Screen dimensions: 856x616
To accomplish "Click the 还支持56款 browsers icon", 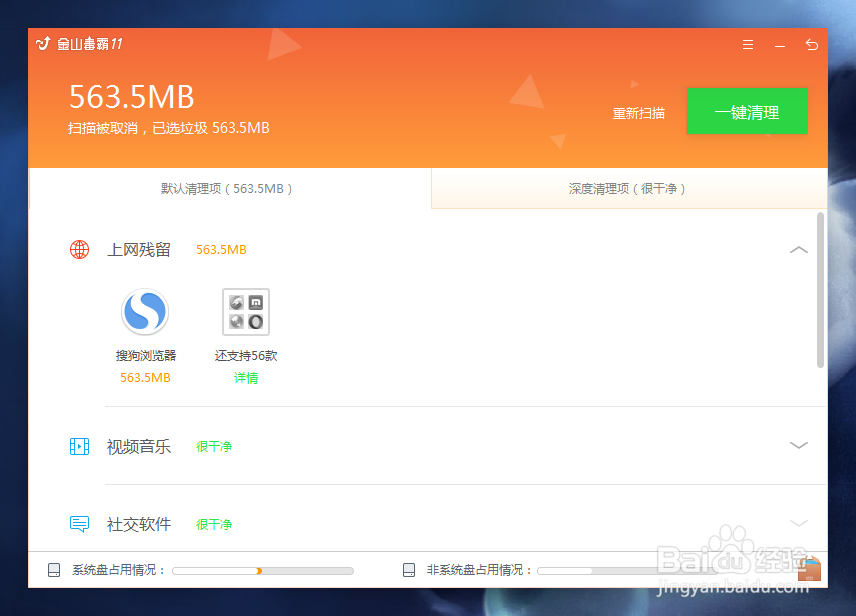I will pyautogui.click(x=246, y=311).
